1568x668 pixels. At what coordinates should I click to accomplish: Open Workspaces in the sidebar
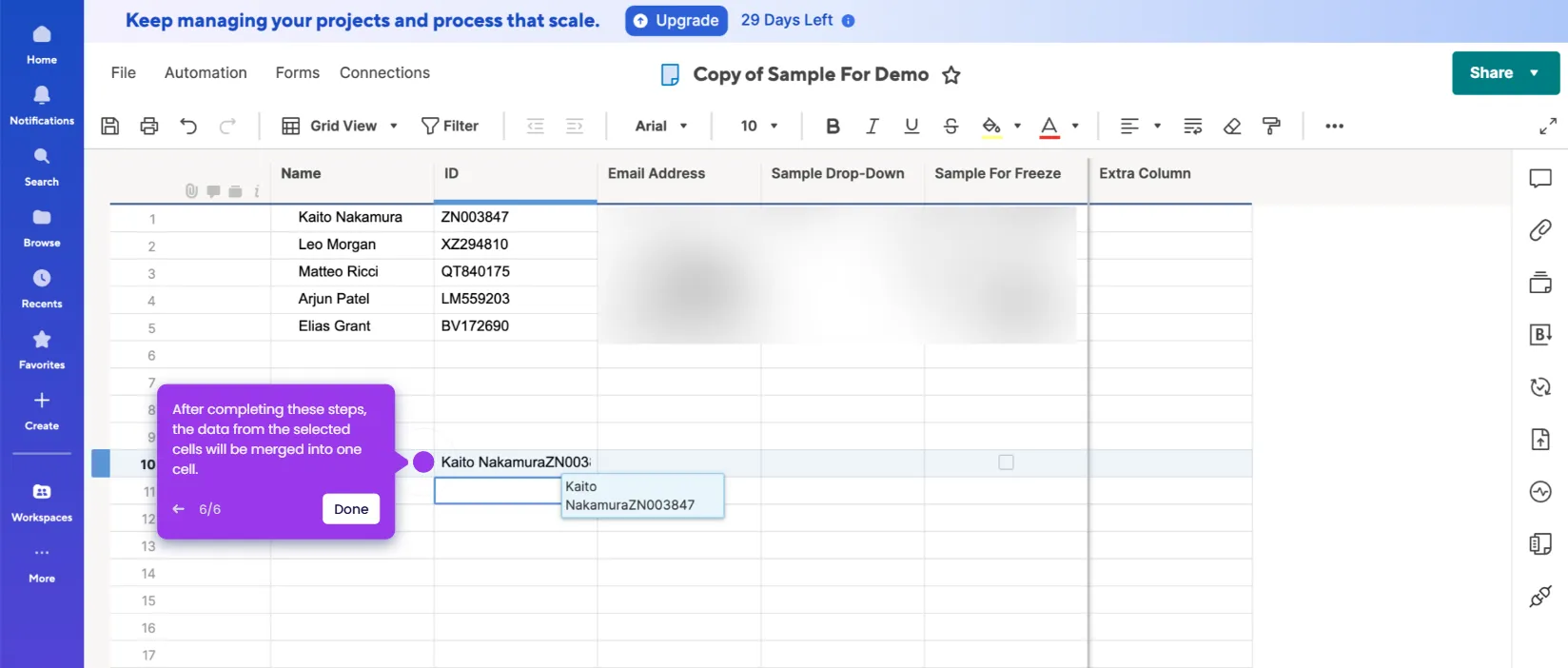(x=42, y=501)
